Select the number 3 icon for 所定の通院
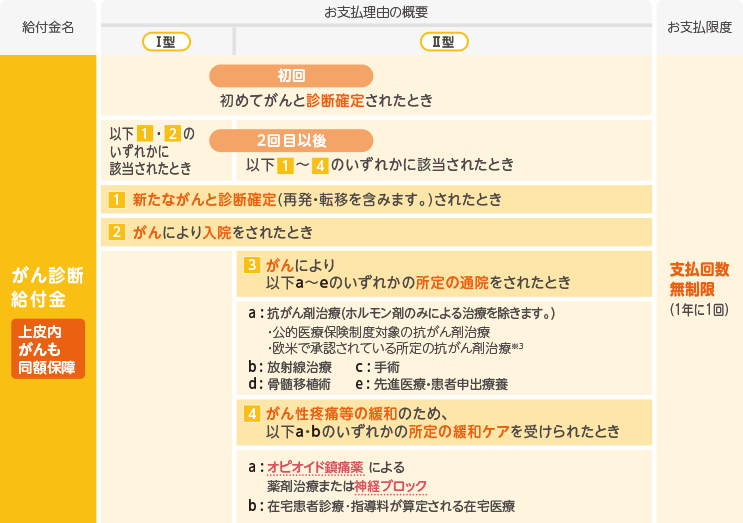 253,265
